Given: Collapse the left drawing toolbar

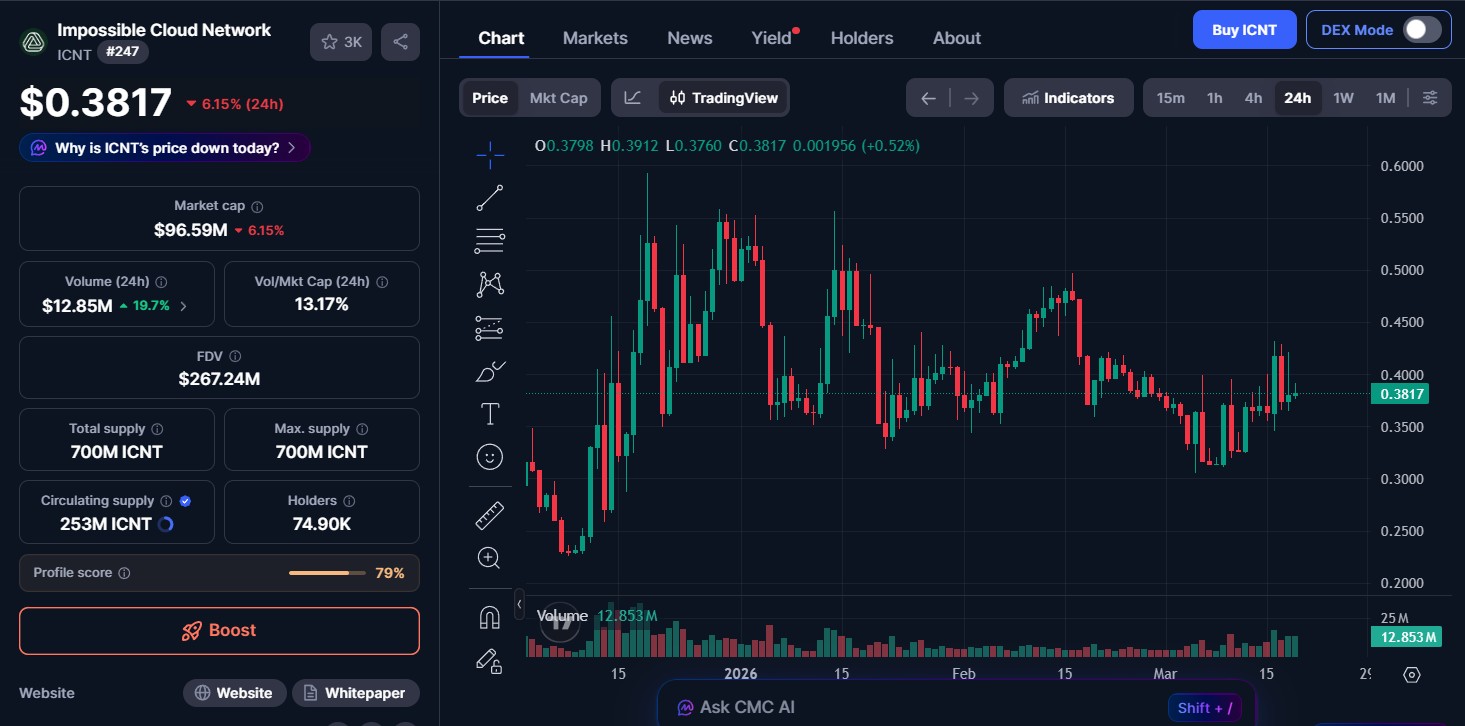Looking at the screenshot, I should [x=519, y=604].
